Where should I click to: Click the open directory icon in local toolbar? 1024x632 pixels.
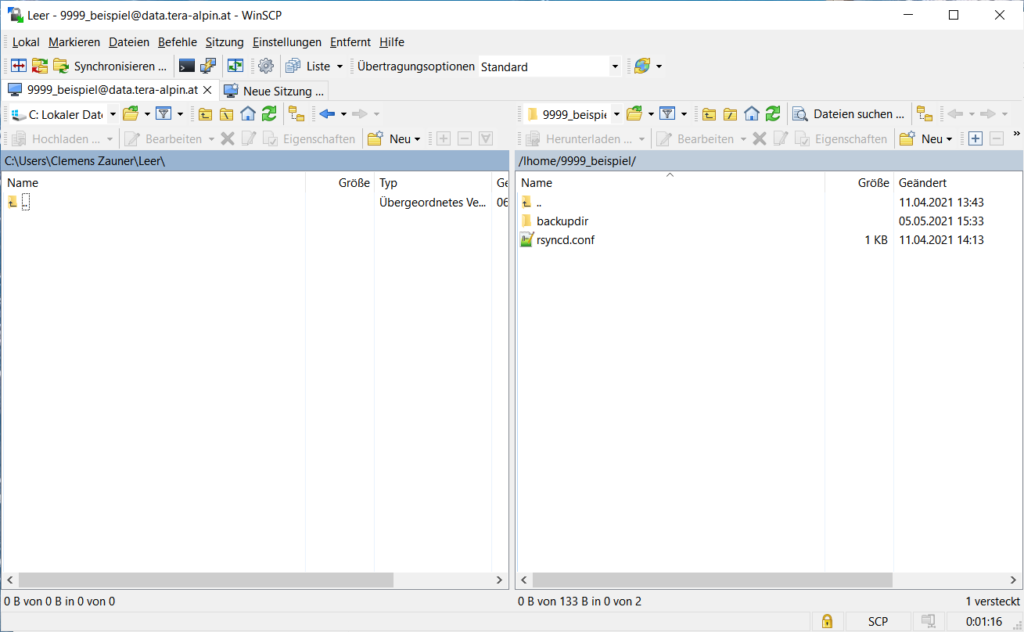click(x=131, y=114)
